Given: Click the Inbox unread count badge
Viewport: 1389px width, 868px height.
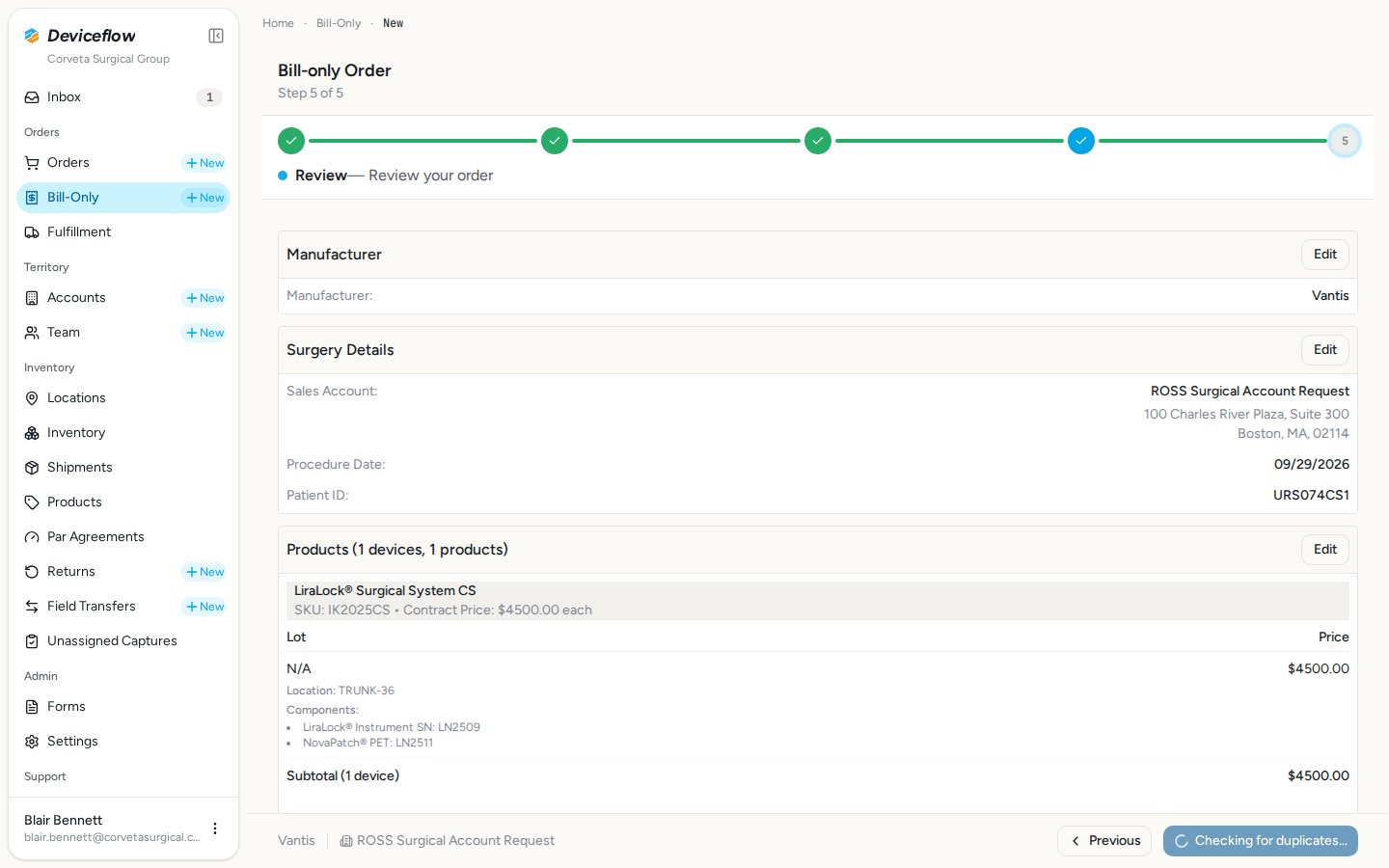Looking at the screenshot, I should click(209, 97).
